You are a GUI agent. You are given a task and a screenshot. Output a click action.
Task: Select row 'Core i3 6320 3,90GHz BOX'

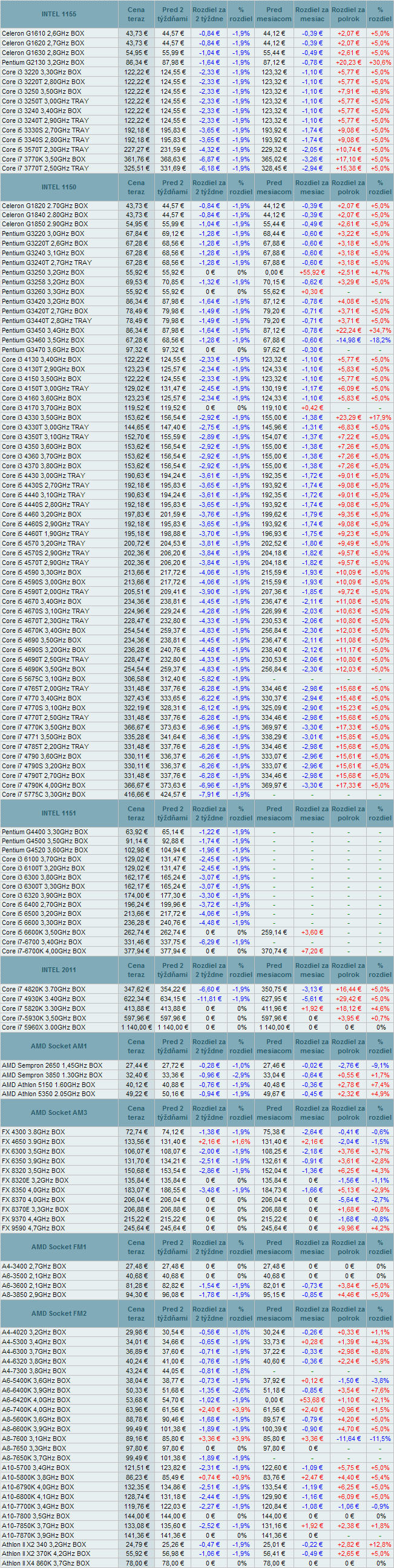197,895
